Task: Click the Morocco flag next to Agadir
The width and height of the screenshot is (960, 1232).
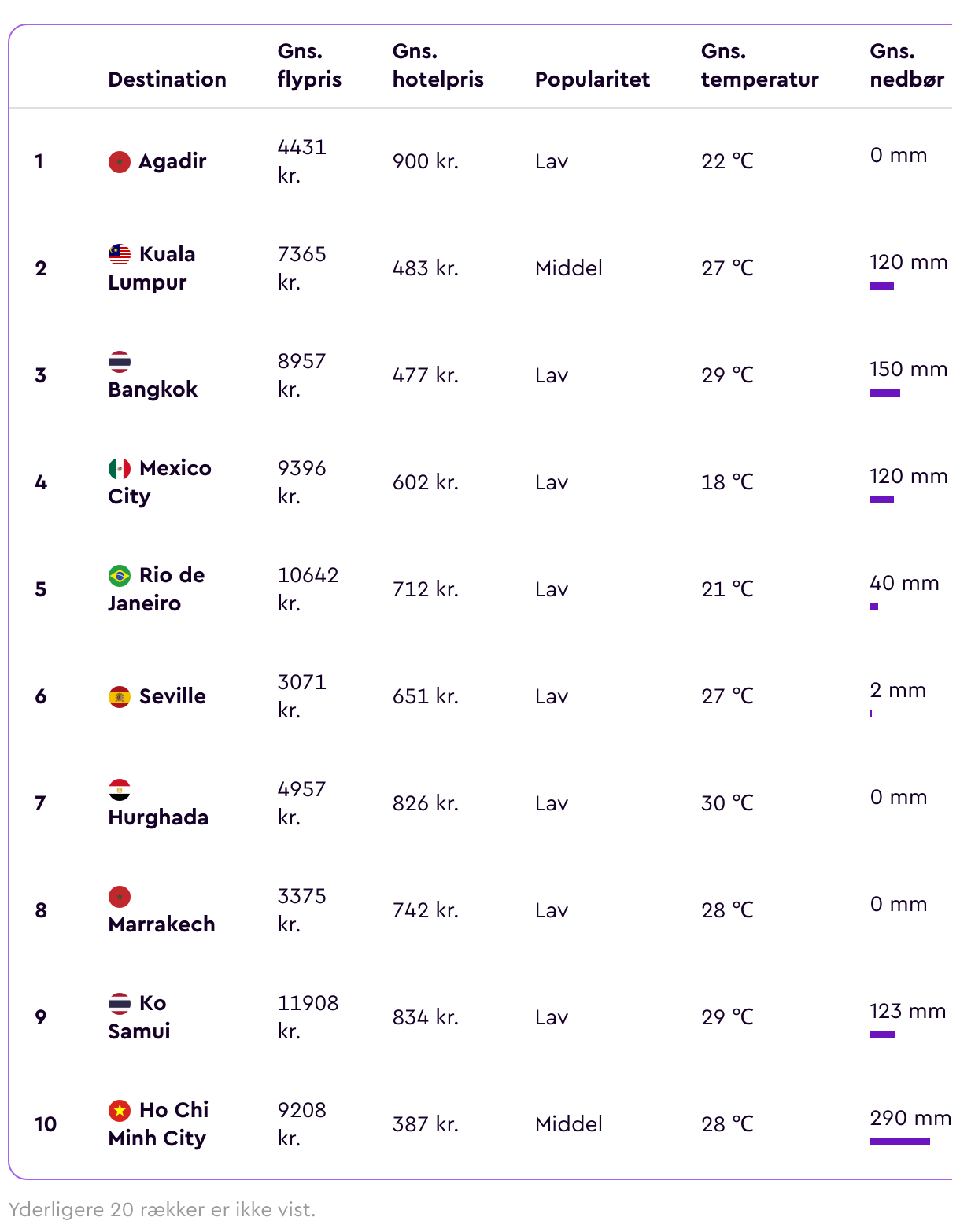Action: tap(120, 162)
